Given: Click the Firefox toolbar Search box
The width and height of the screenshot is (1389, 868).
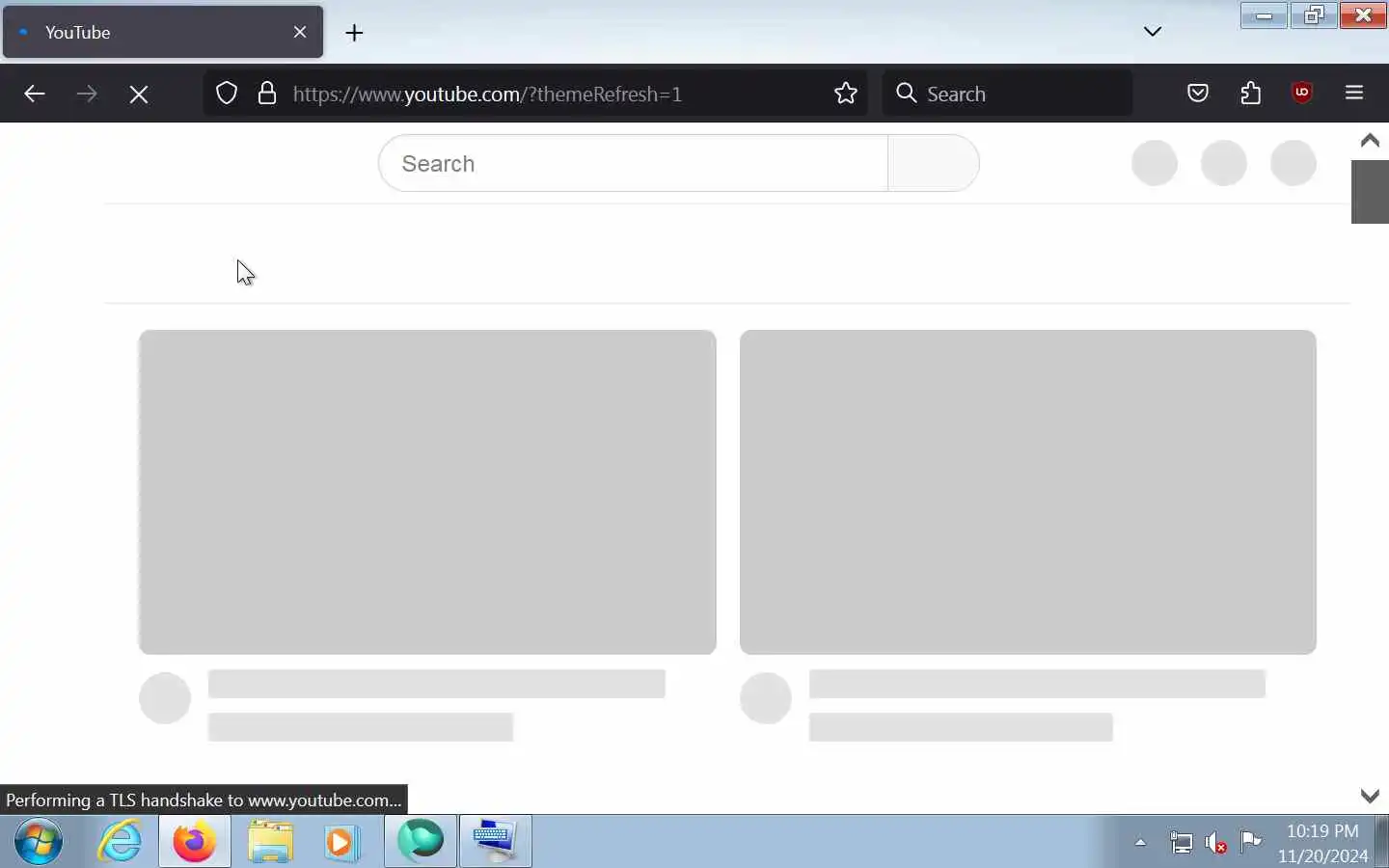Looking at the screenshot, I should (1008, 94).
